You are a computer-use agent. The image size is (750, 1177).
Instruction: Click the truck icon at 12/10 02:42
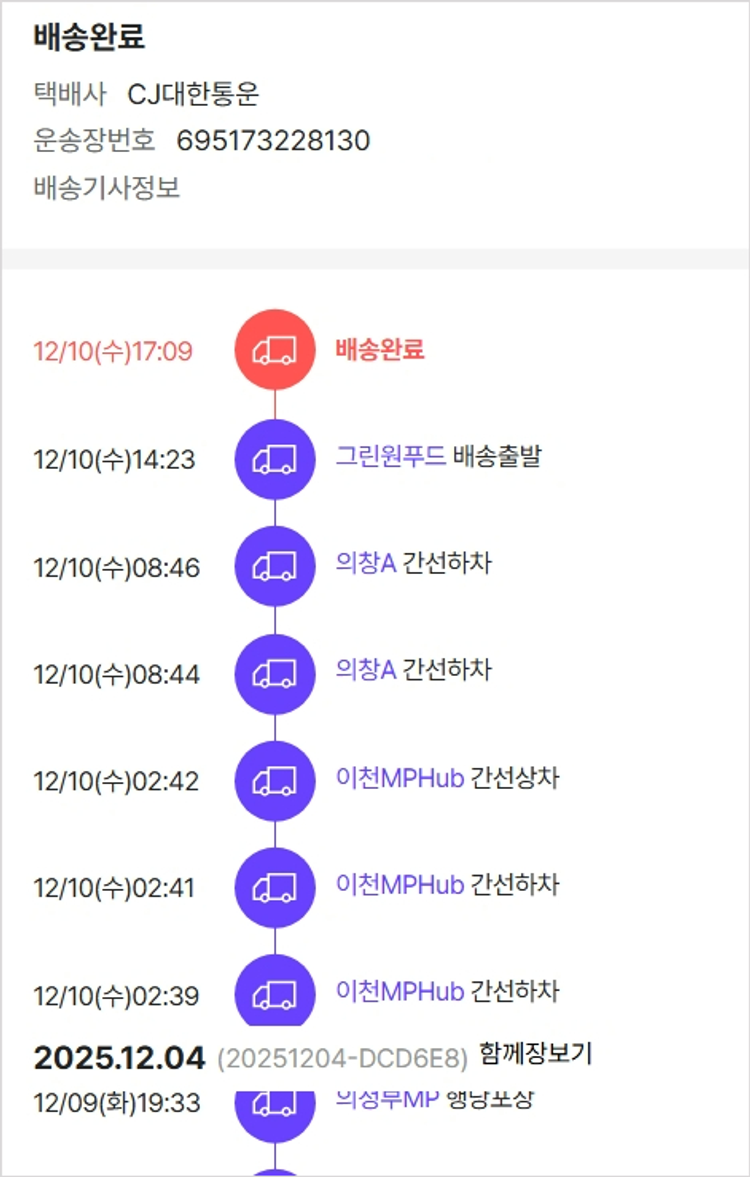tap(275, 781)
